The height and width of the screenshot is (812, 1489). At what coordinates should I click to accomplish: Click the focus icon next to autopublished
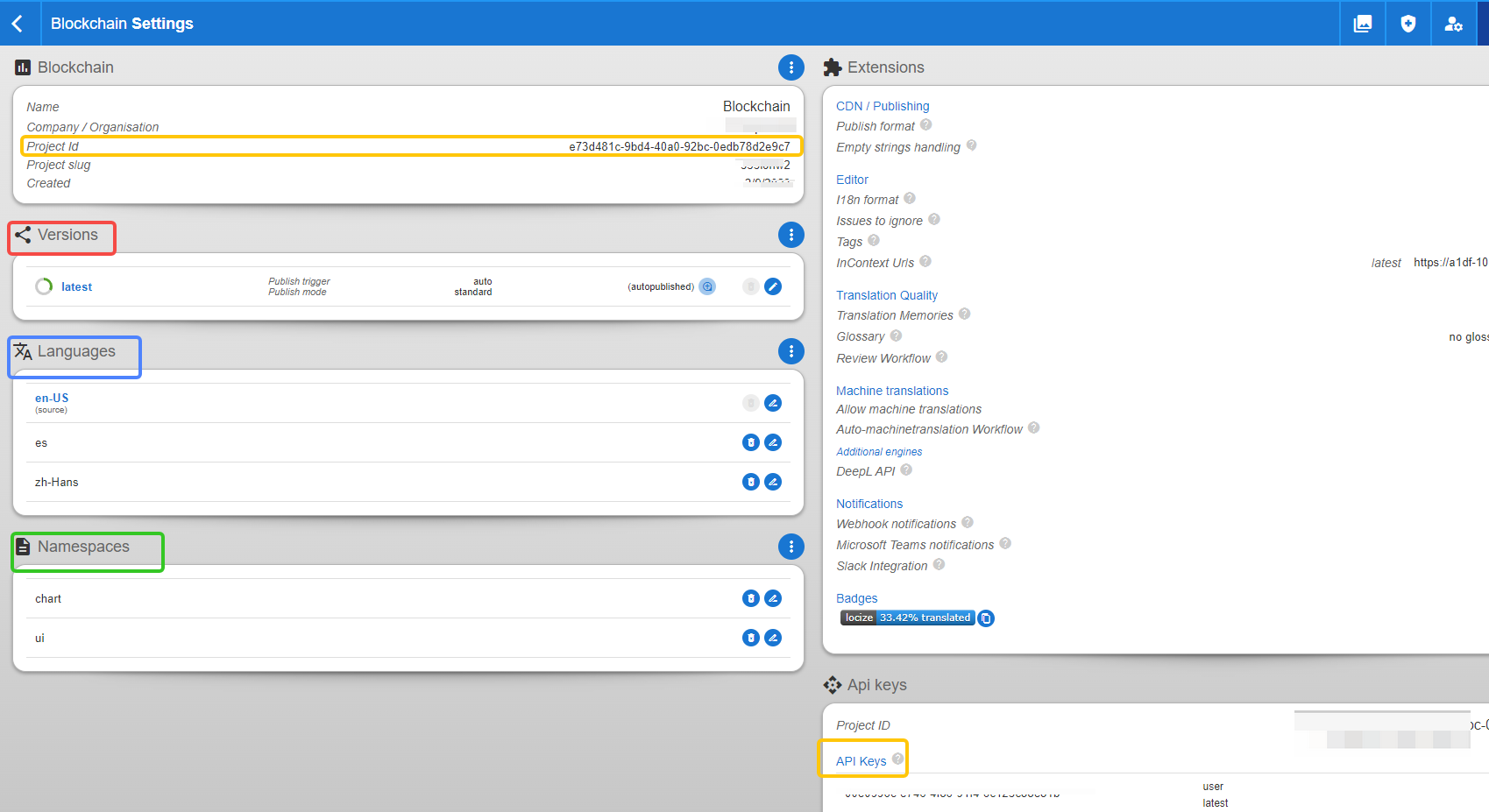pos(707,286)
